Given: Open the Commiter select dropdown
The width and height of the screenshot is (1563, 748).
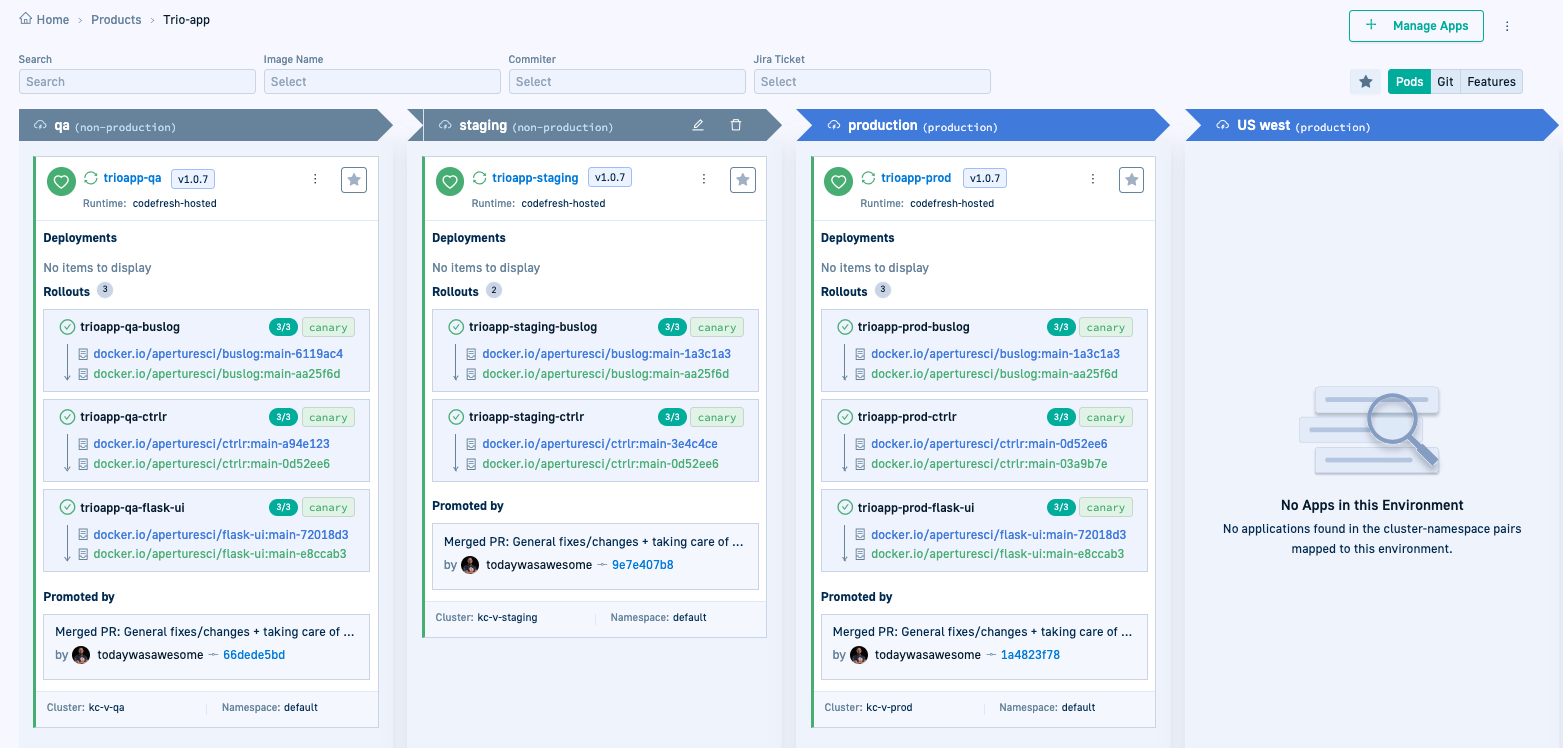Looking at the screenshot, I should point(626,82).
